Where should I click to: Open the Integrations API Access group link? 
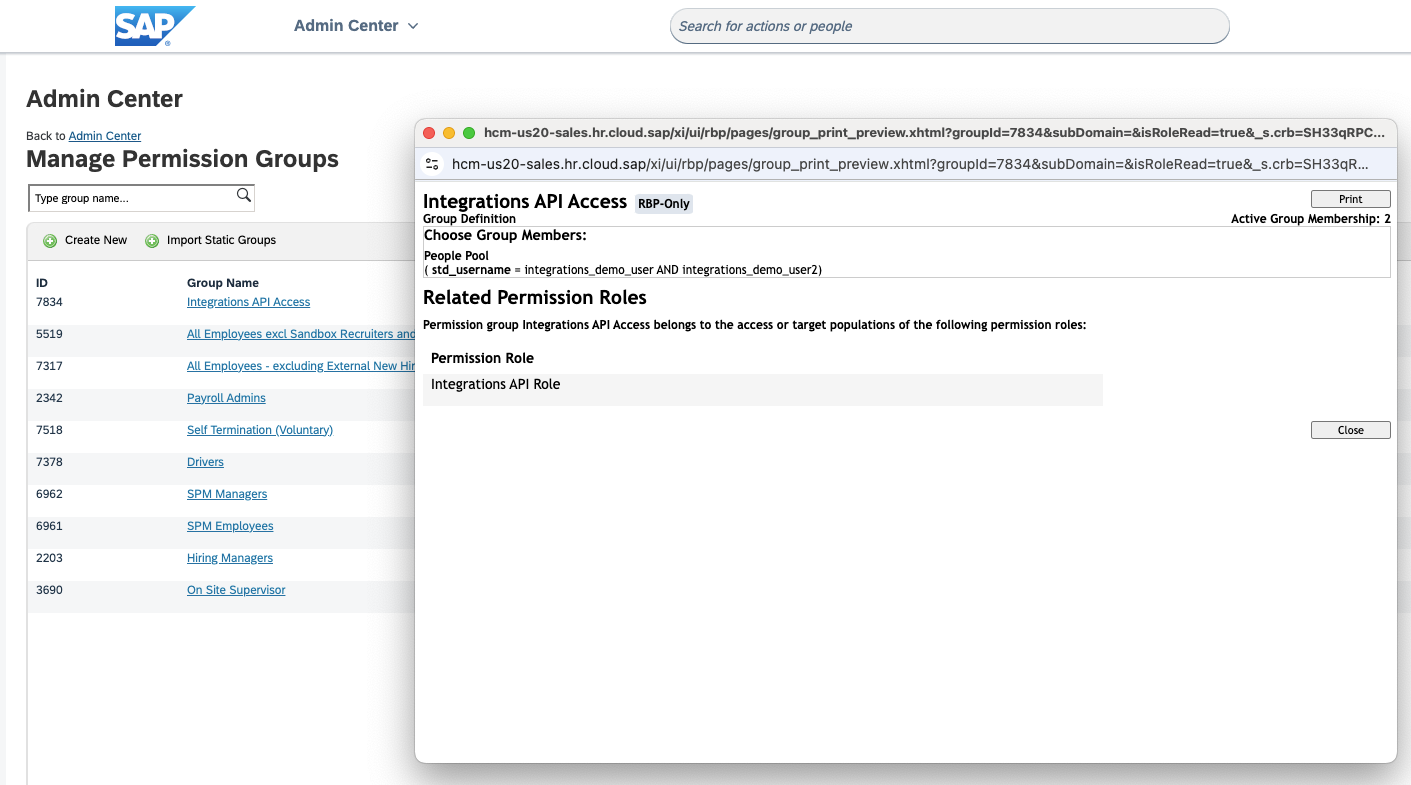click(248, 302)
